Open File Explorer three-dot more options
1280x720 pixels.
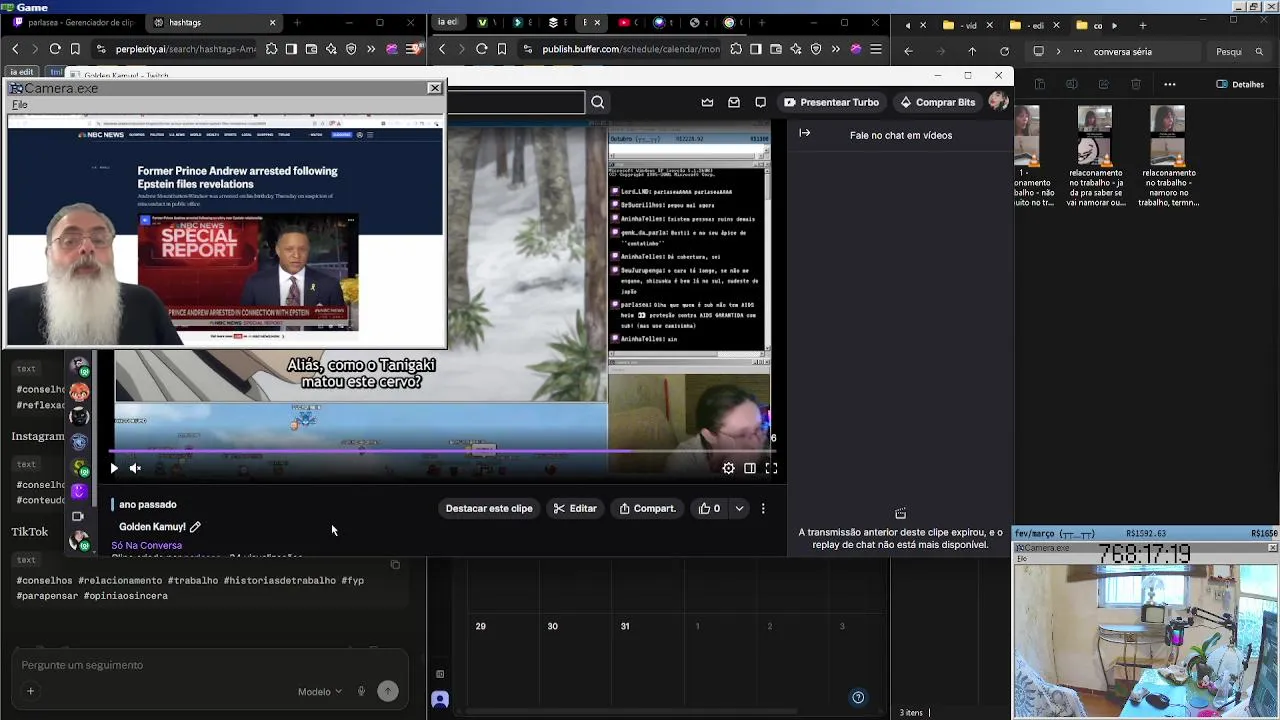[x=1170, y=84]
